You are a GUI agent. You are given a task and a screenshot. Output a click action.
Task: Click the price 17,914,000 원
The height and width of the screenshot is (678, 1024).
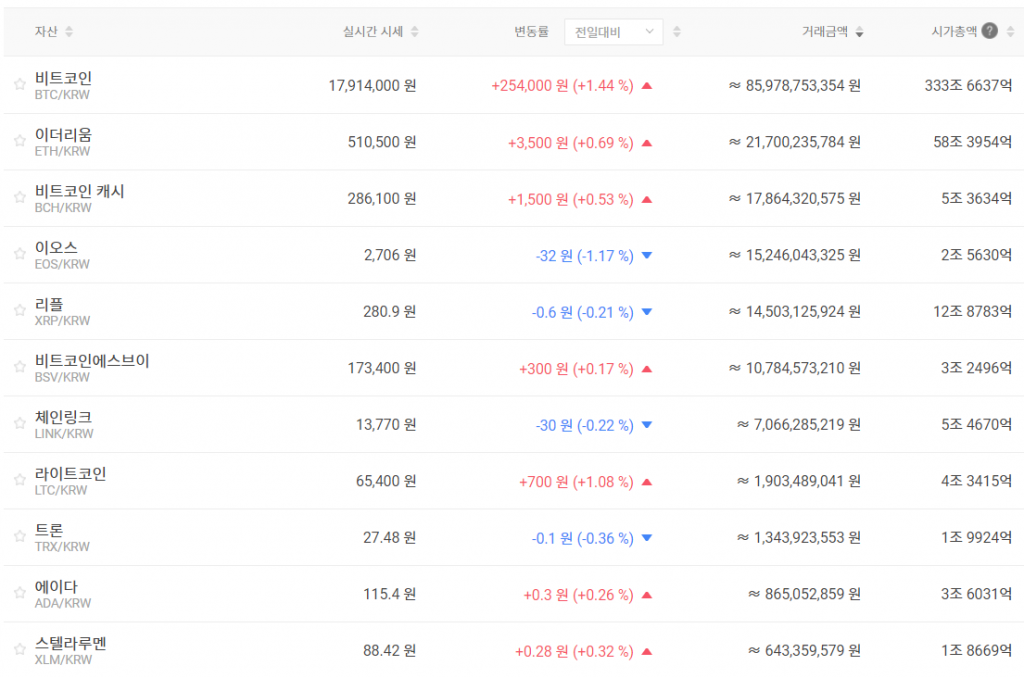click(372, 86)
